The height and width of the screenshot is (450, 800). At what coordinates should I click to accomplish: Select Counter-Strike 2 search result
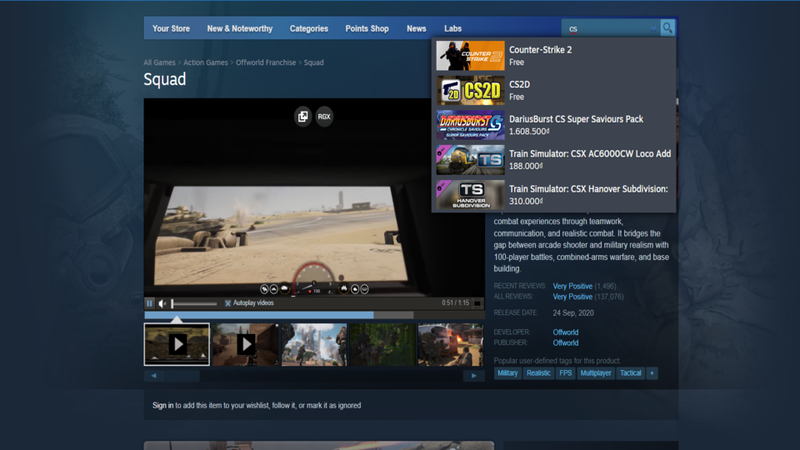554,56
